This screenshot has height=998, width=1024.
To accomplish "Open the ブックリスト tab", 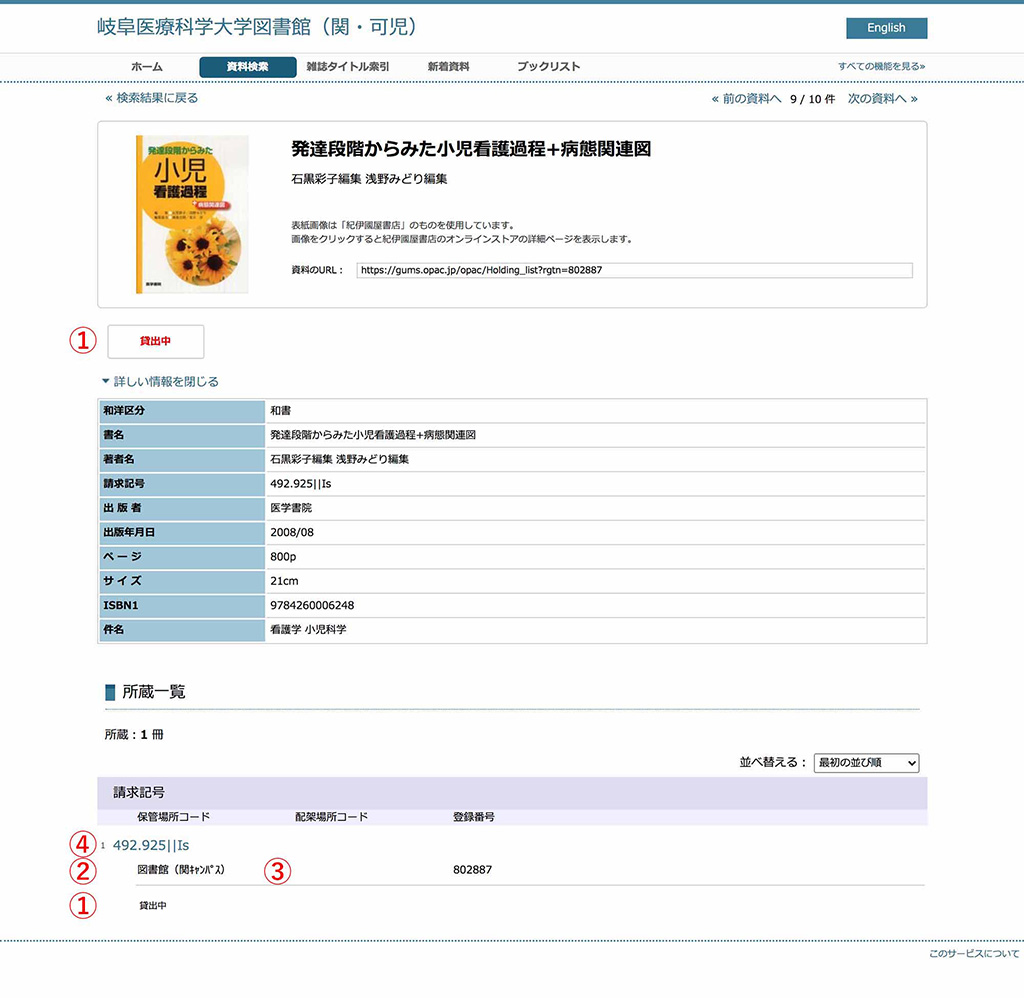I will (548, 67).
